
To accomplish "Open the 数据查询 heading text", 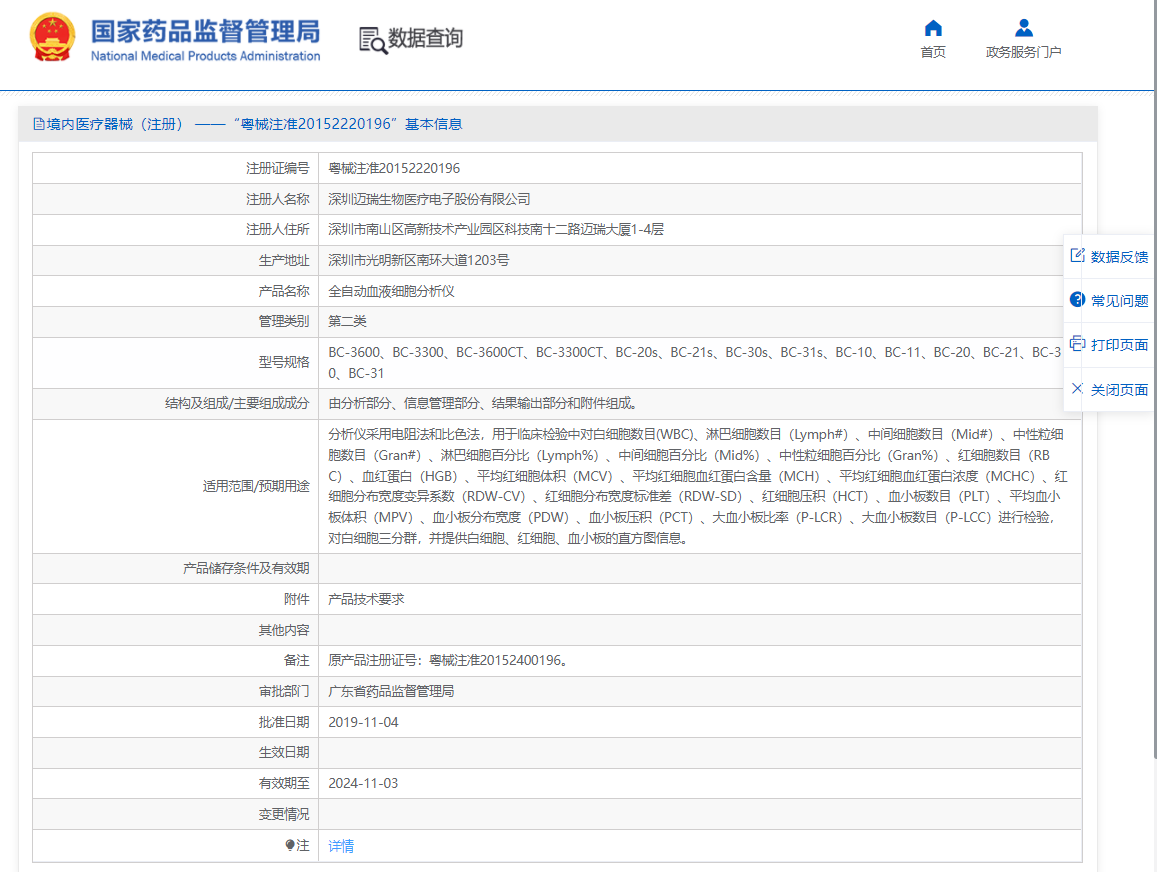I will point(426,39).
